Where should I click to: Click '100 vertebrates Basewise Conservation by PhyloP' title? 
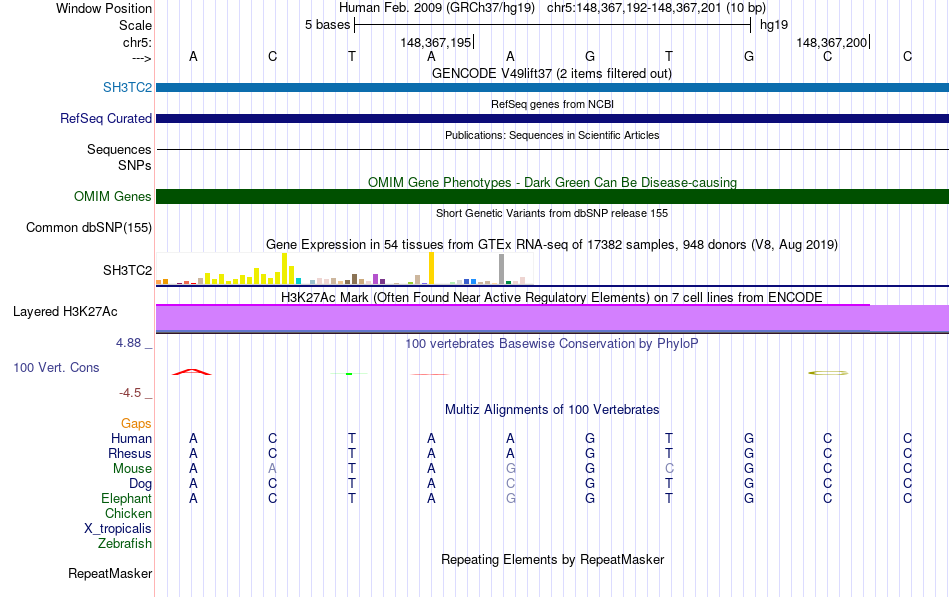pos(551,344)
